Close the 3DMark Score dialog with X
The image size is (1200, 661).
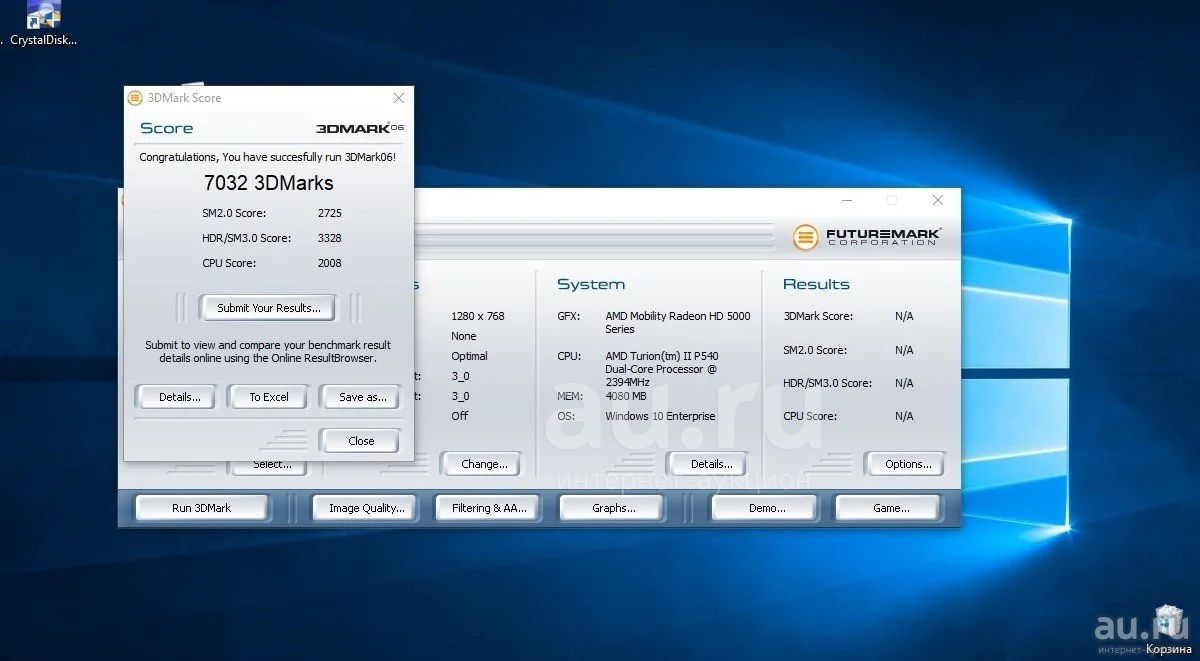pyautogui.click(x=399, y=98)
